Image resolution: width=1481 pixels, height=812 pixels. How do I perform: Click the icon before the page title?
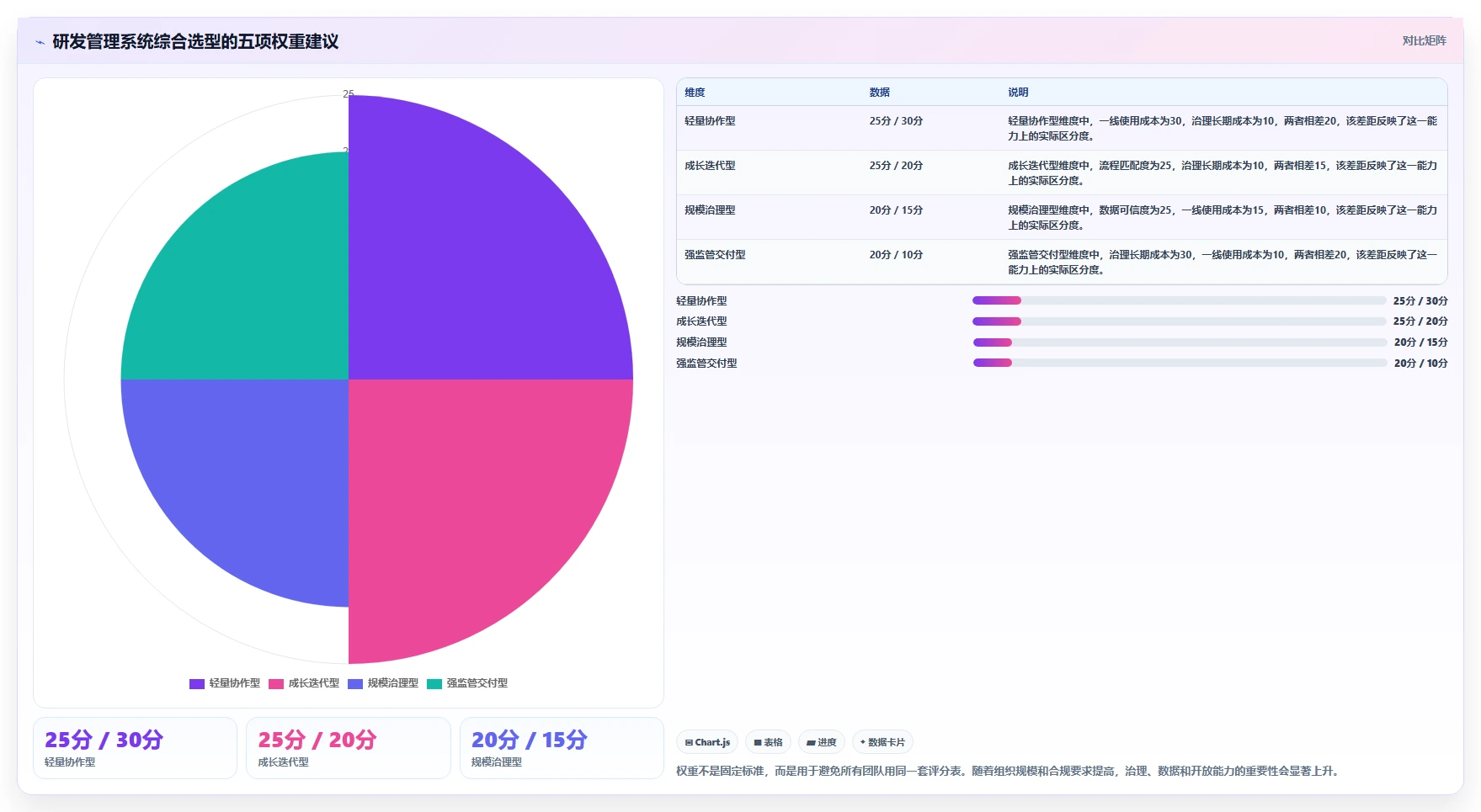click(x=40, y=42)
